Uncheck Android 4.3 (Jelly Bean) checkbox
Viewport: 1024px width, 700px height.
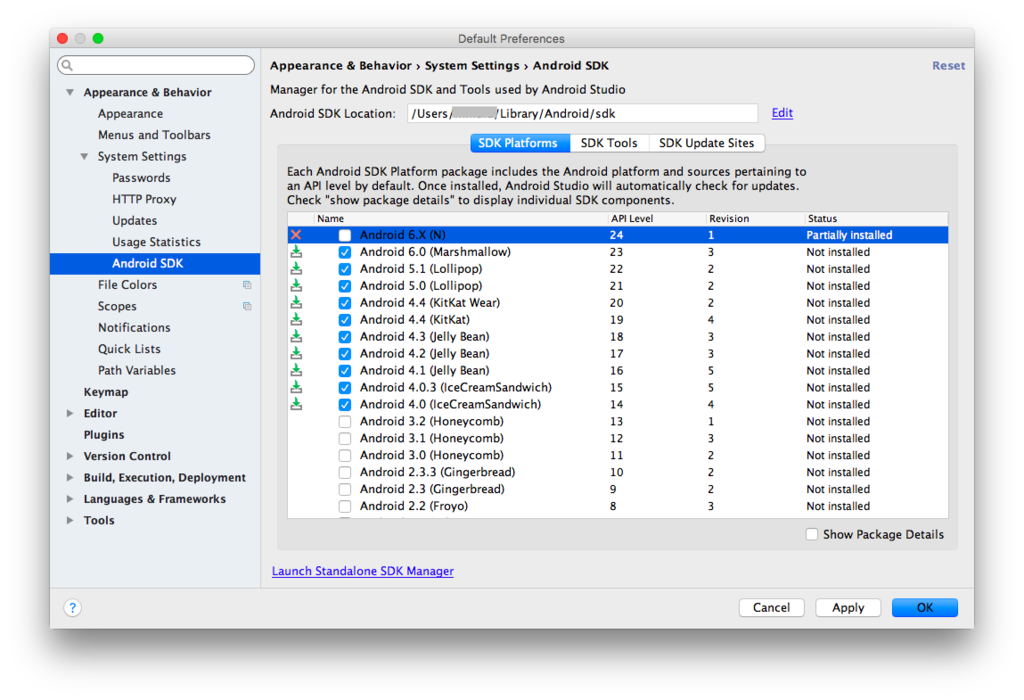(345, 337)
